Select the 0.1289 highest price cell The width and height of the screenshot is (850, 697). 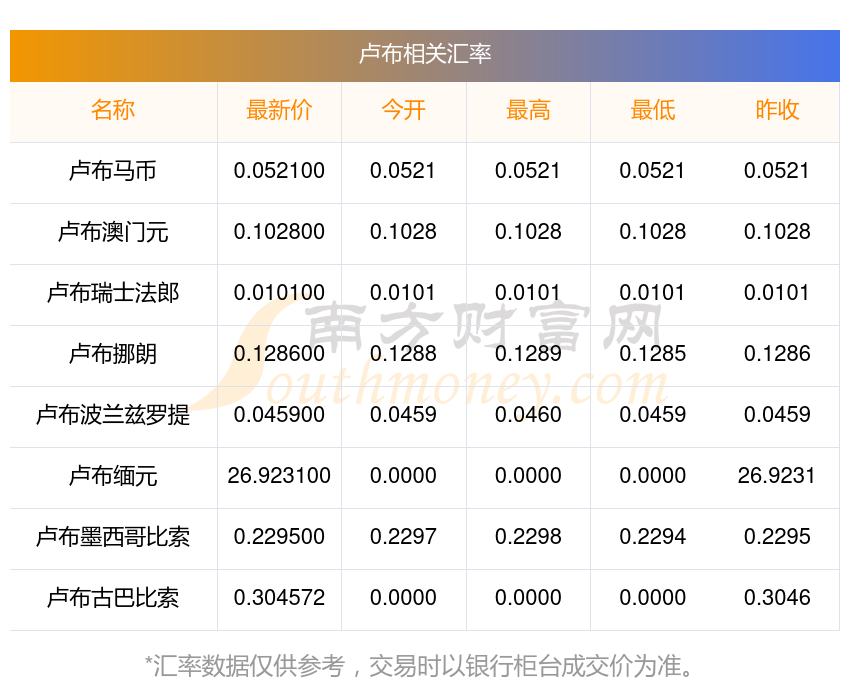pyautogui.click(x=528, y=354)
